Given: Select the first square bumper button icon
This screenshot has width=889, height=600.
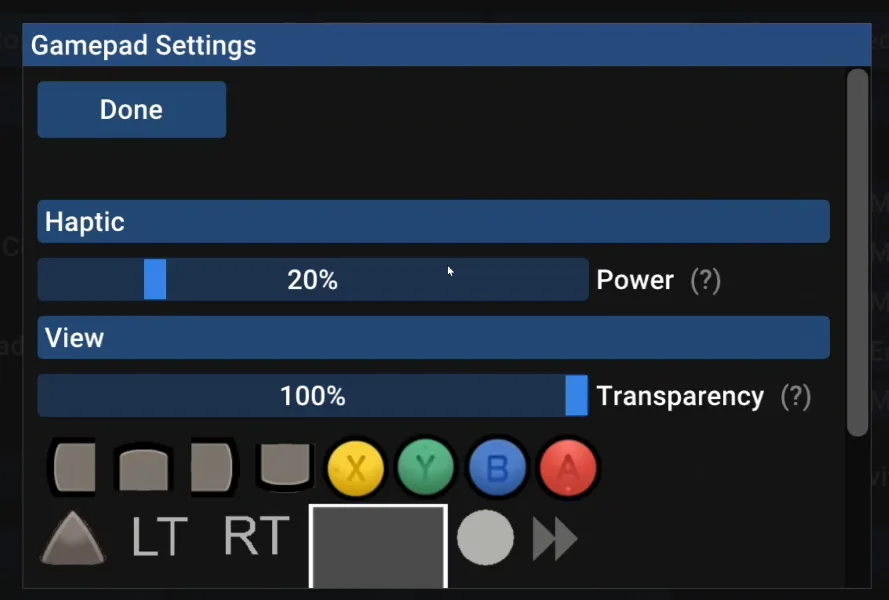Looking at the screenshot, I should point(71,467).
